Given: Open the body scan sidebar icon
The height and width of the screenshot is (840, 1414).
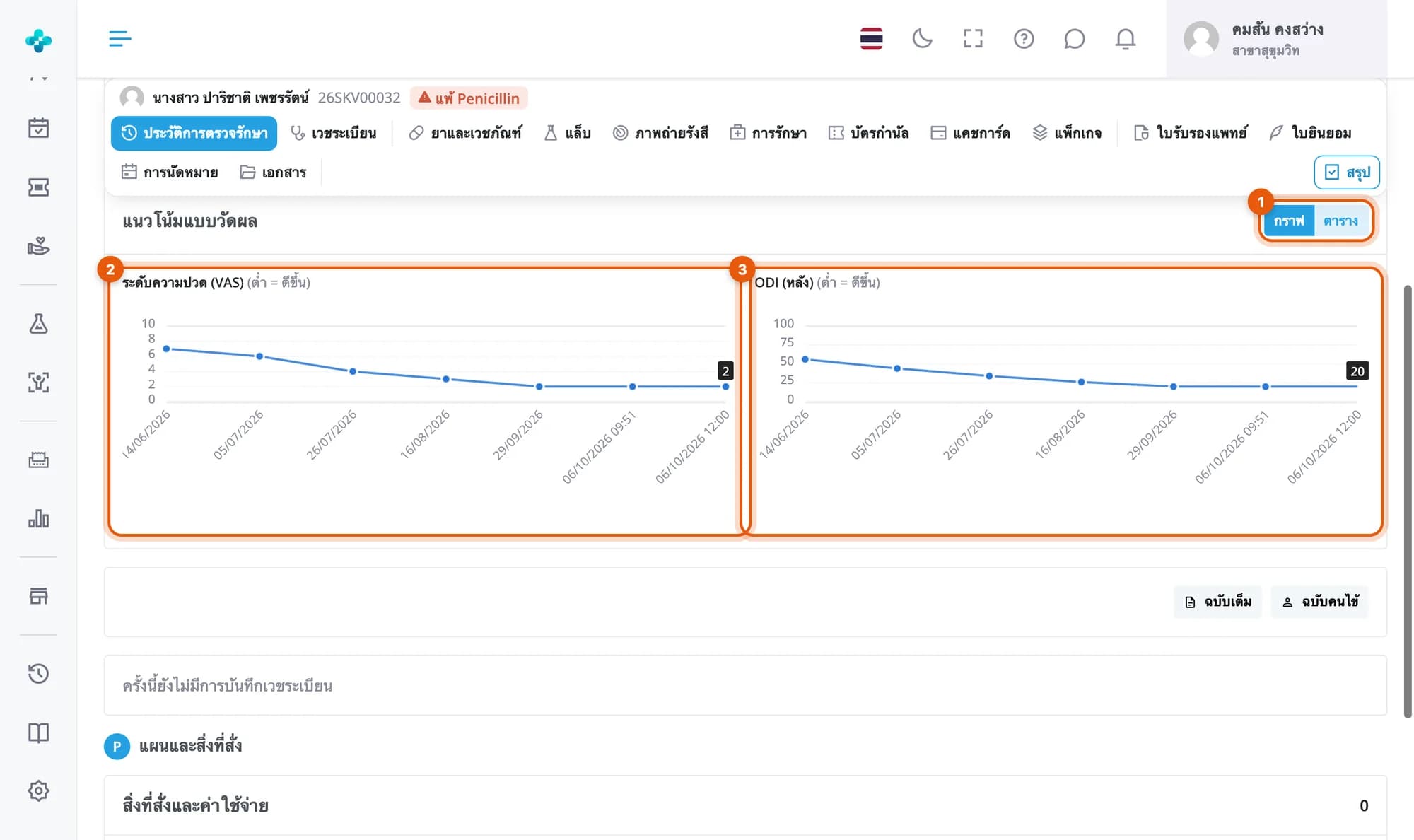Looking at the screenshot, I should coord(38,383).
